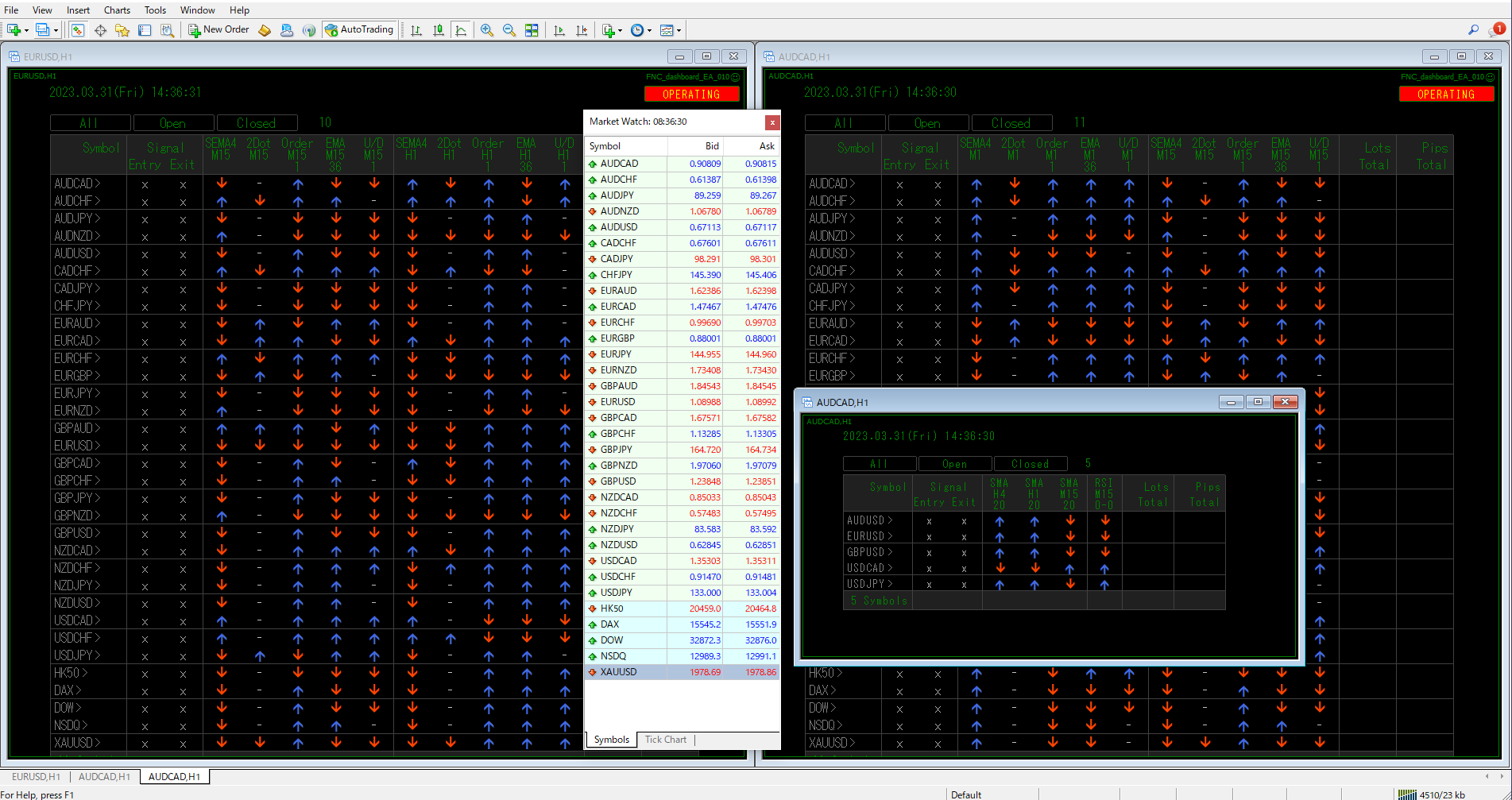1512x800 pixels.
Task: Switch chart to bar chart view
Action: pos(416,30)
